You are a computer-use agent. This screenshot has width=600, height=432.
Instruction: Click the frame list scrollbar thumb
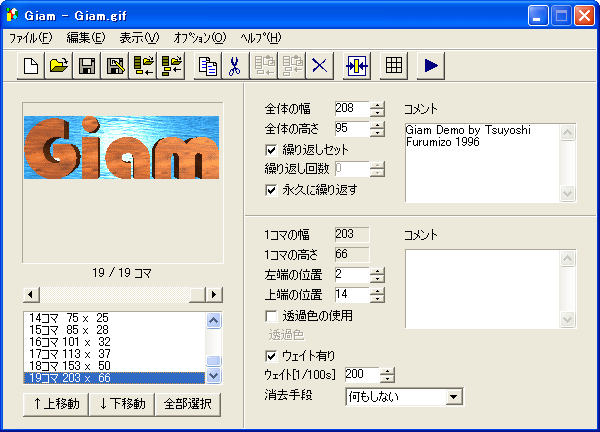pos(214,361)
